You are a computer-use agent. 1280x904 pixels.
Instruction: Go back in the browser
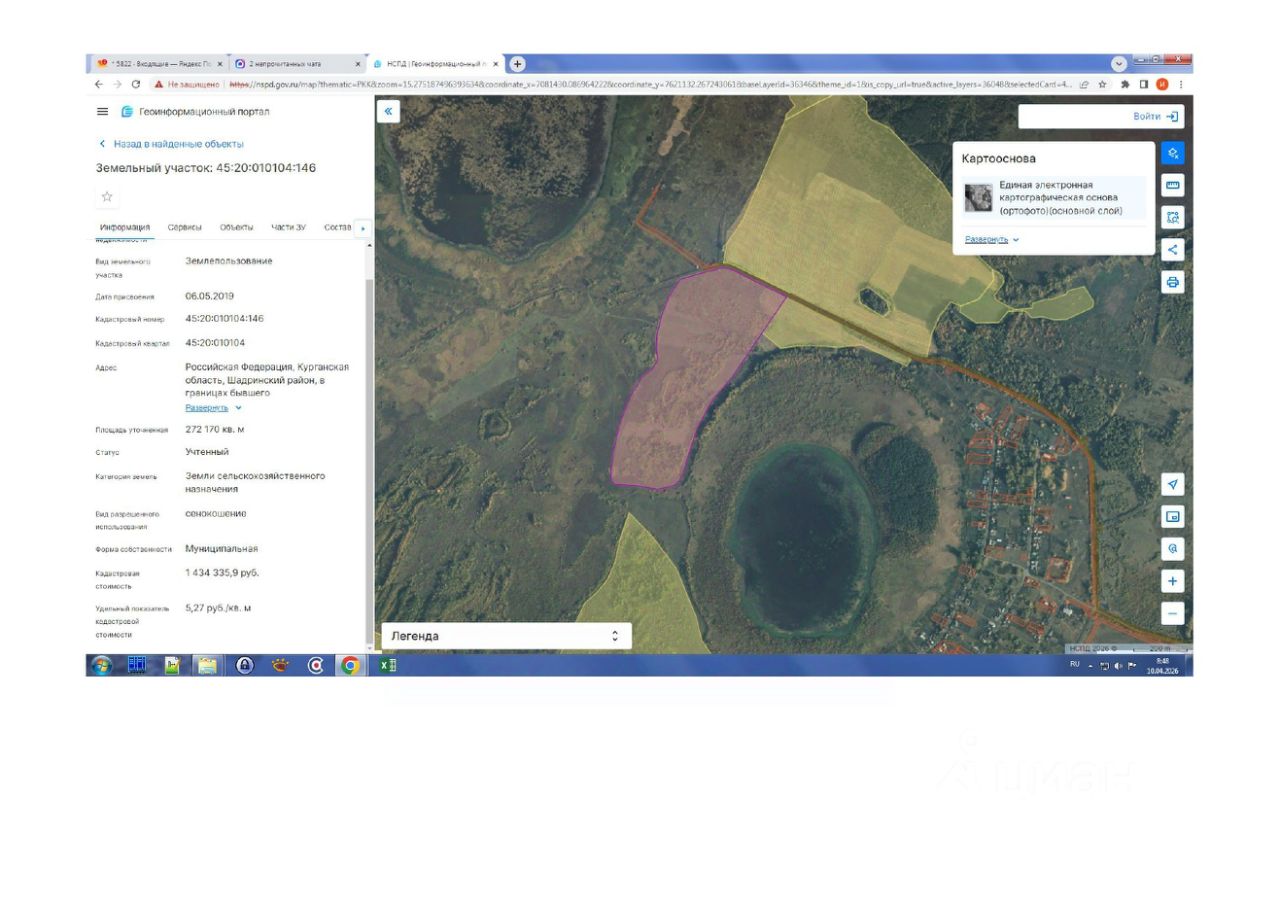[x=99, y=85]
